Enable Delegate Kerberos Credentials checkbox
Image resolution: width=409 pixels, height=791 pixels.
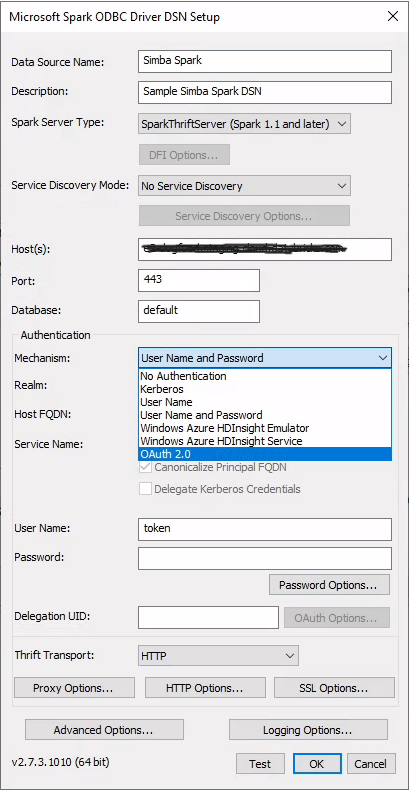coord(145,488)
